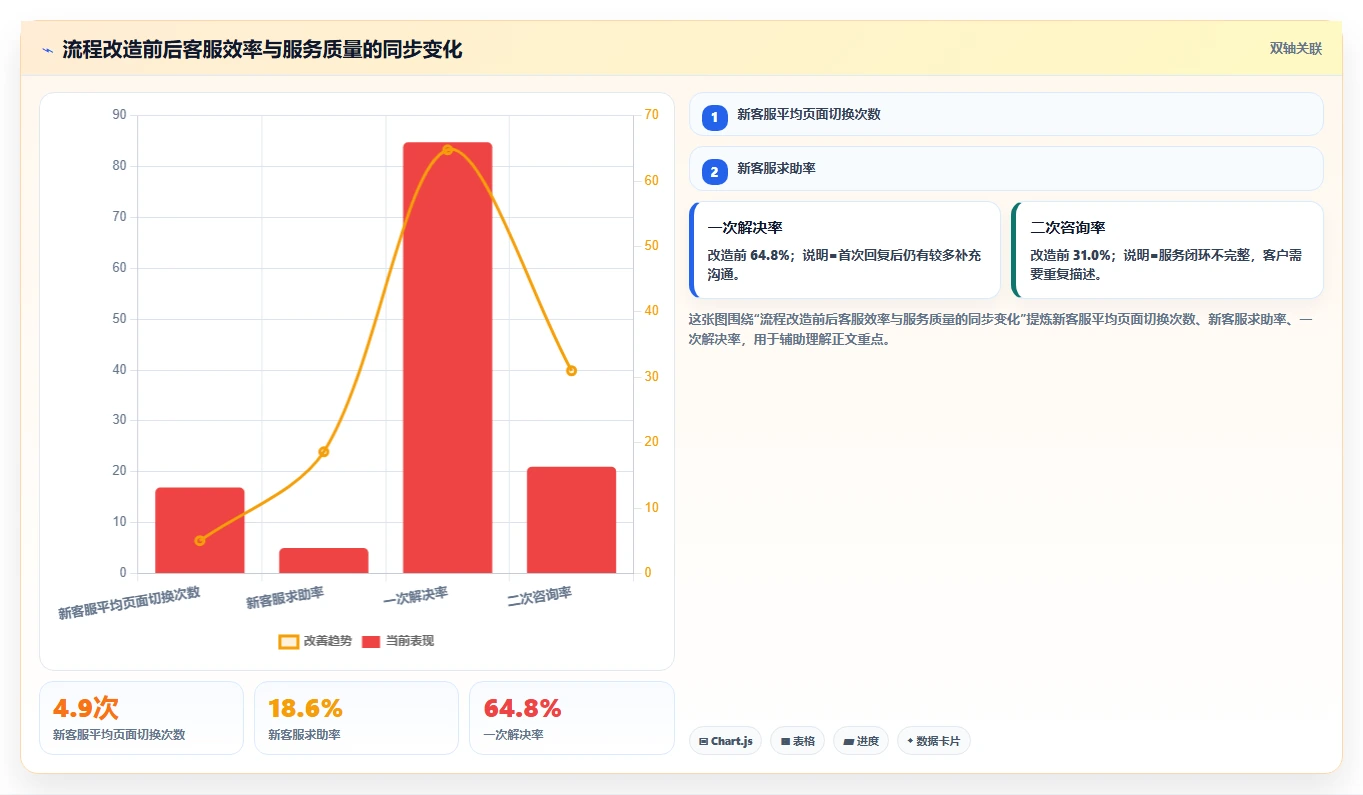This screenshot has height=795, width=1363.
Task: Click right axis value 70
Action: point(652,115)
